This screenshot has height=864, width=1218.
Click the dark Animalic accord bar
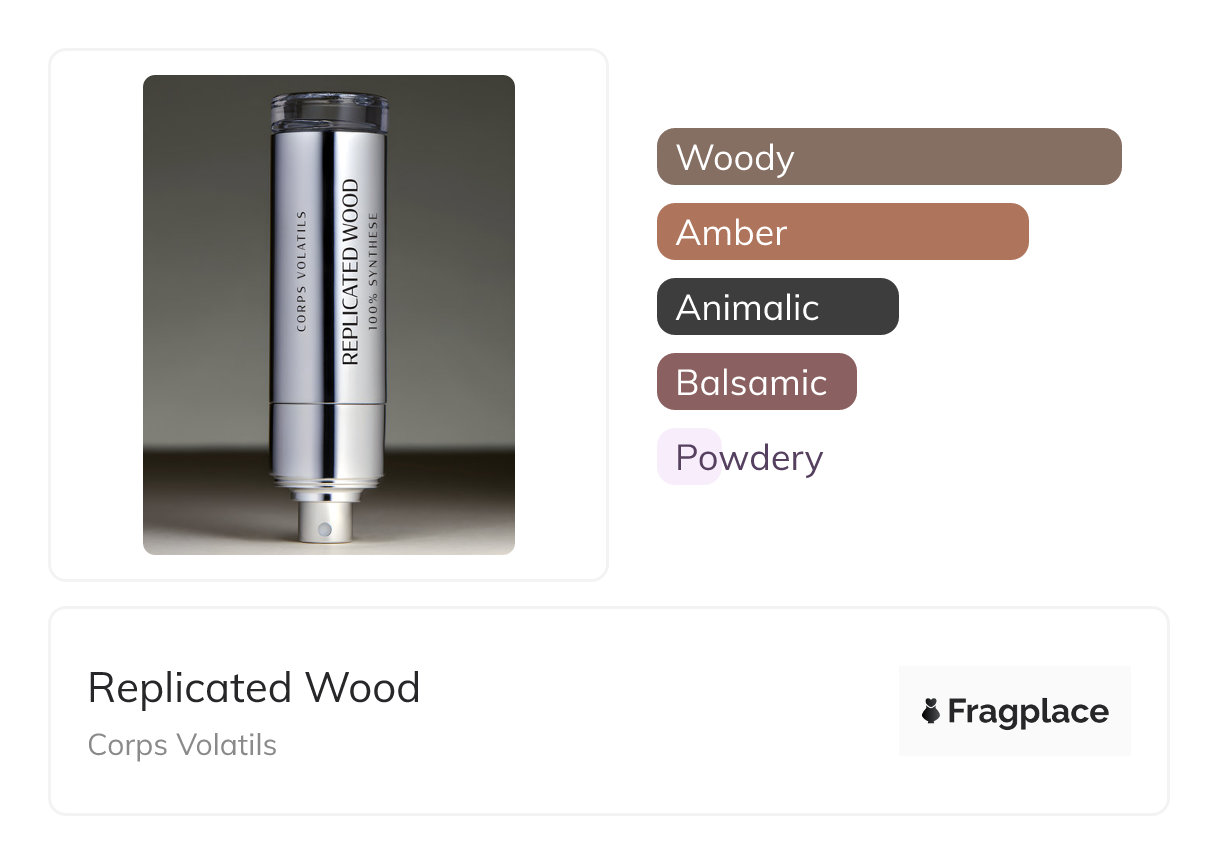coord(777,307)
